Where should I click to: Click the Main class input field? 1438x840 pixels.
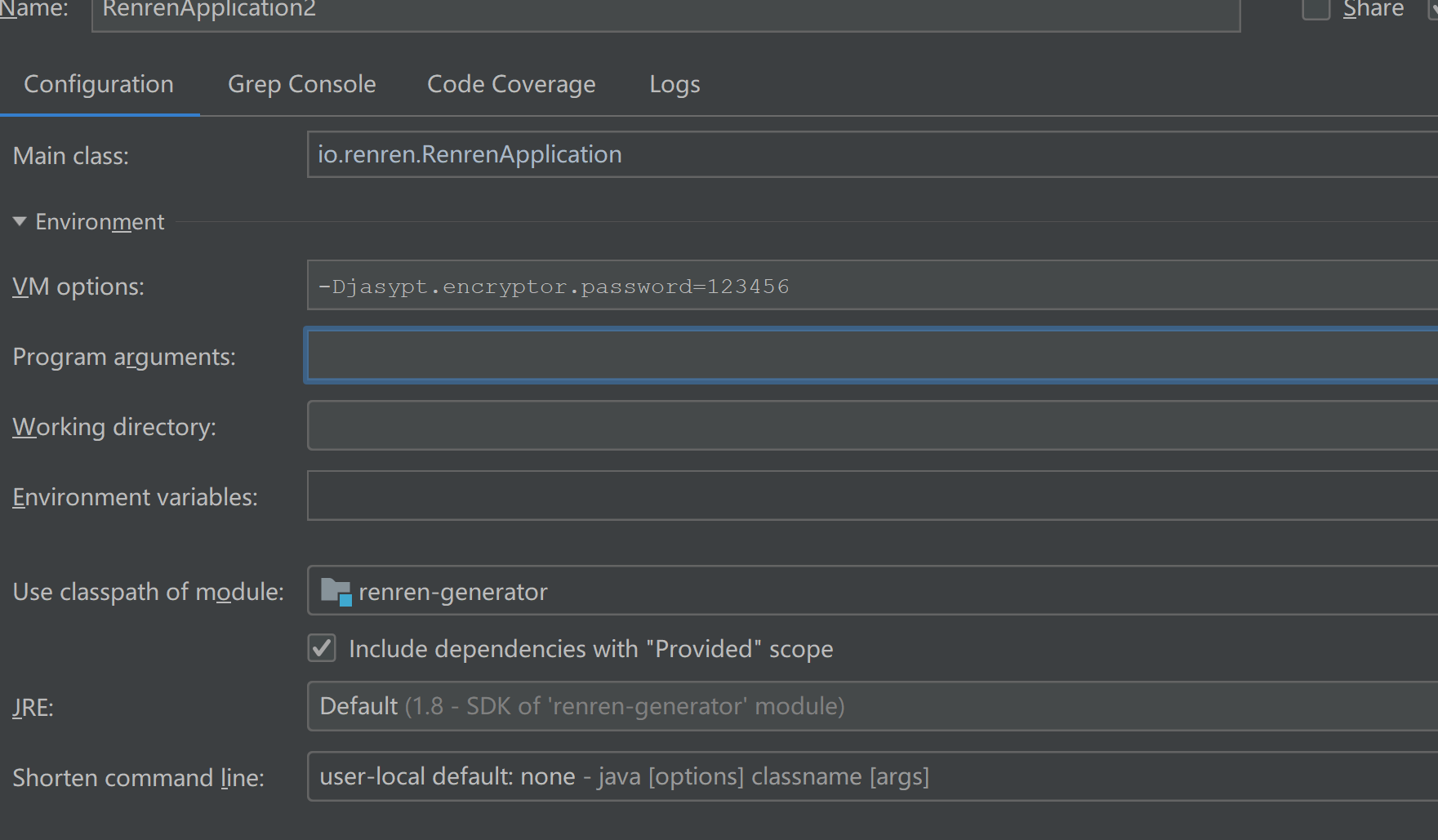pos(872,154)
